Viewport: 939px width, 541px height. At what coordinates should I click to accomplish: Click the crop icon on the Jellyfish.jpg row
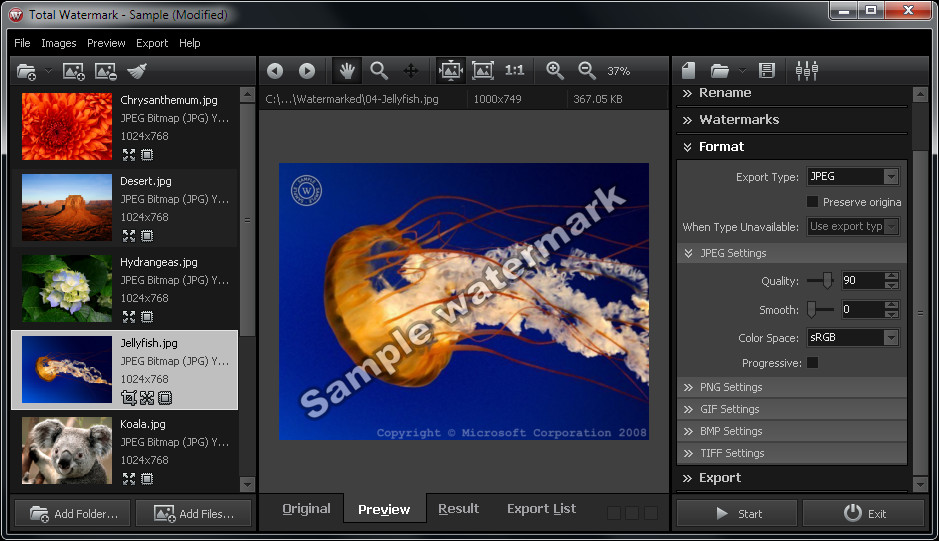(129, 397)
